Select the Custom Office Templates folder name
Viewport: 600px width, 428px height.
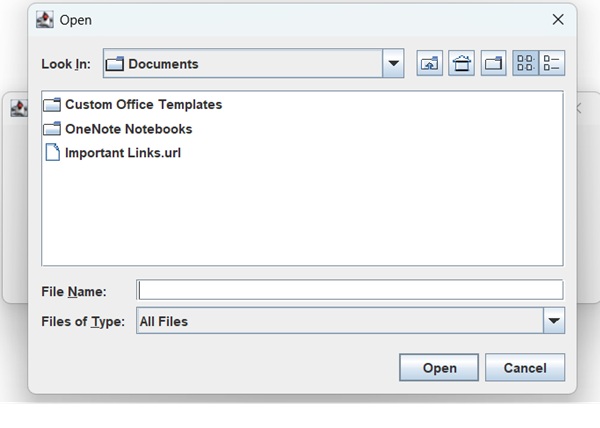point(143,104)
